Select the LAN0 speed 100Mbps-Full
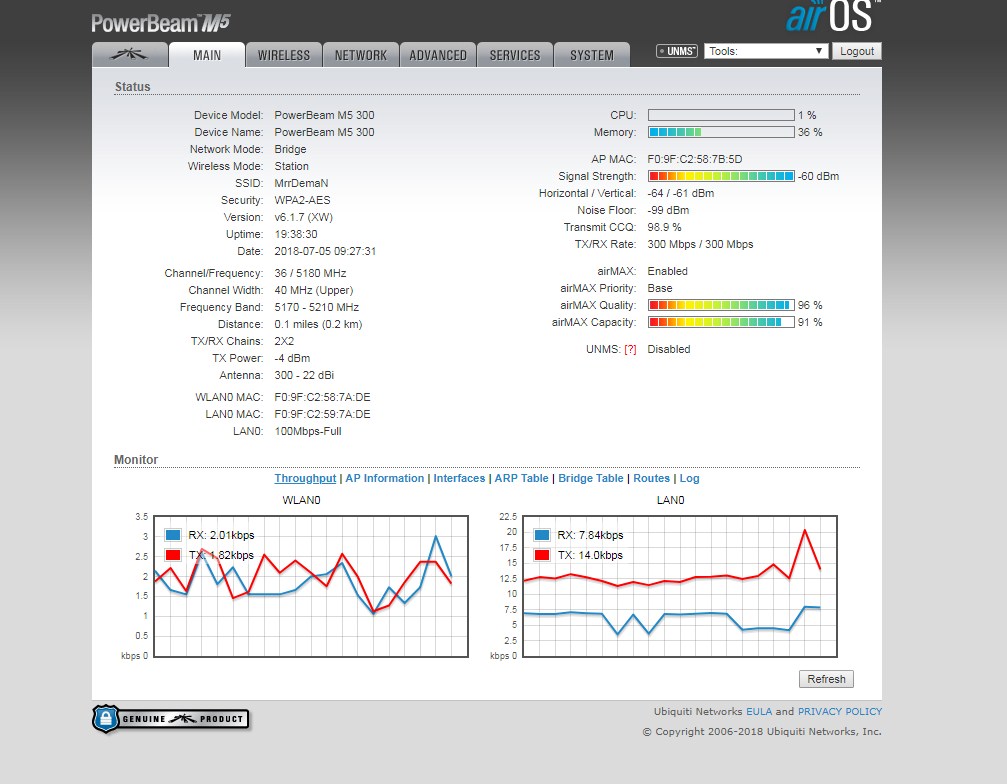Screen dimensions: 1007x784 coord(308,431)
